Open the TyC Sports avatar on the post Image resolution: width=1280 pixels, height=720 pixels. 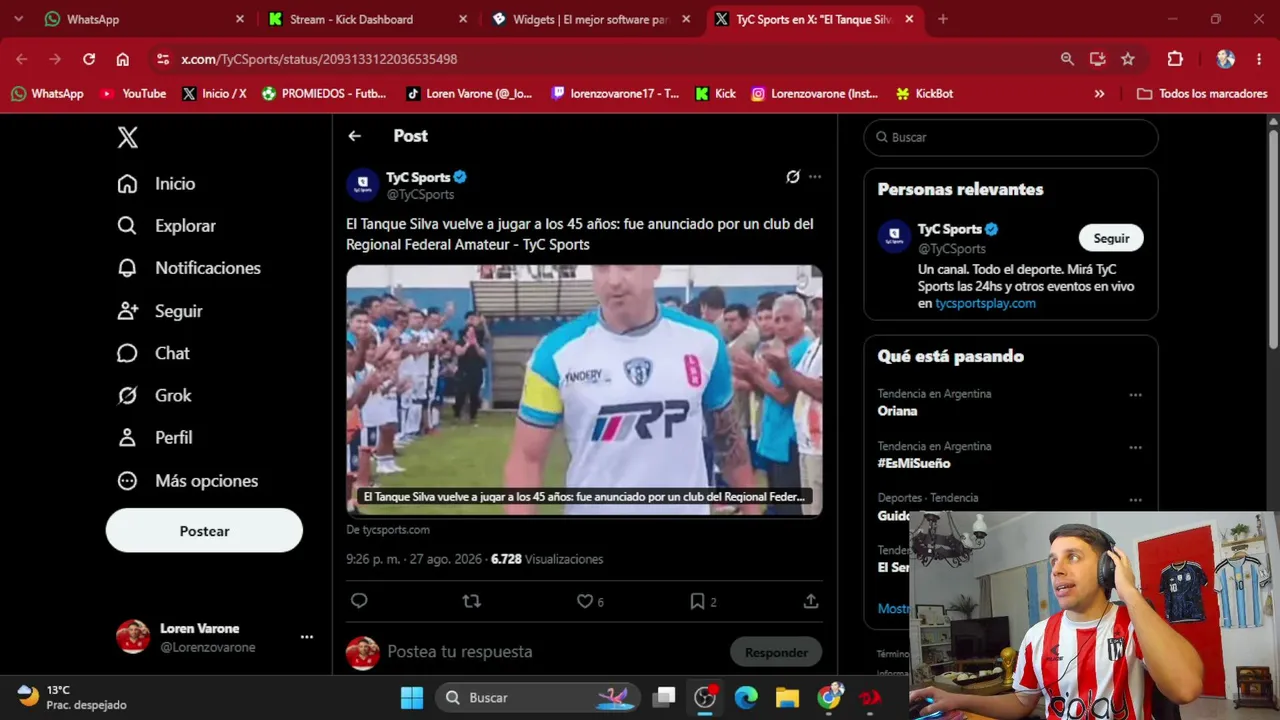tap(363, 185)
